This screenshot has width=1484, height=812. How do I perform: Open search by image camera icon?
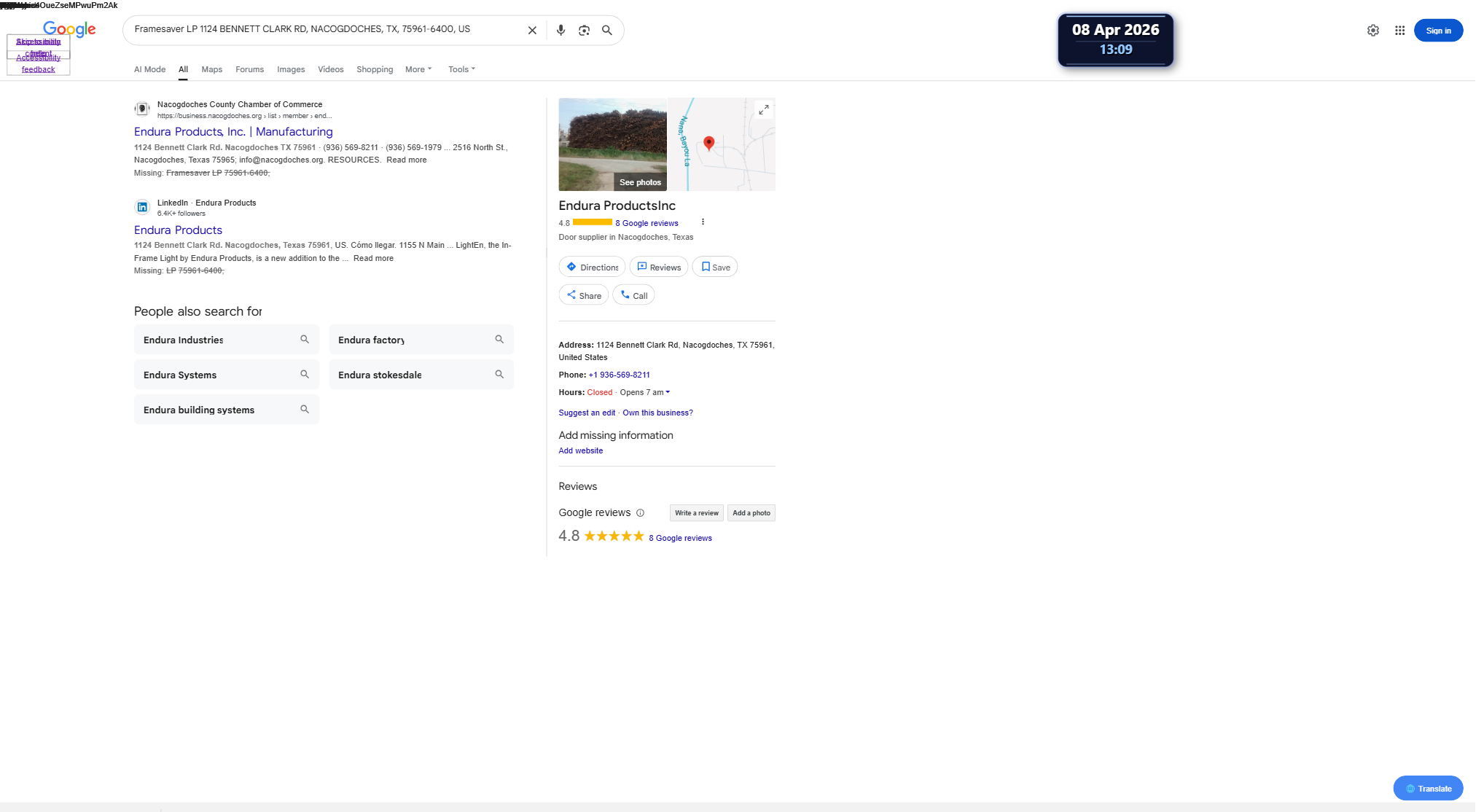click(x=584, y=31)
